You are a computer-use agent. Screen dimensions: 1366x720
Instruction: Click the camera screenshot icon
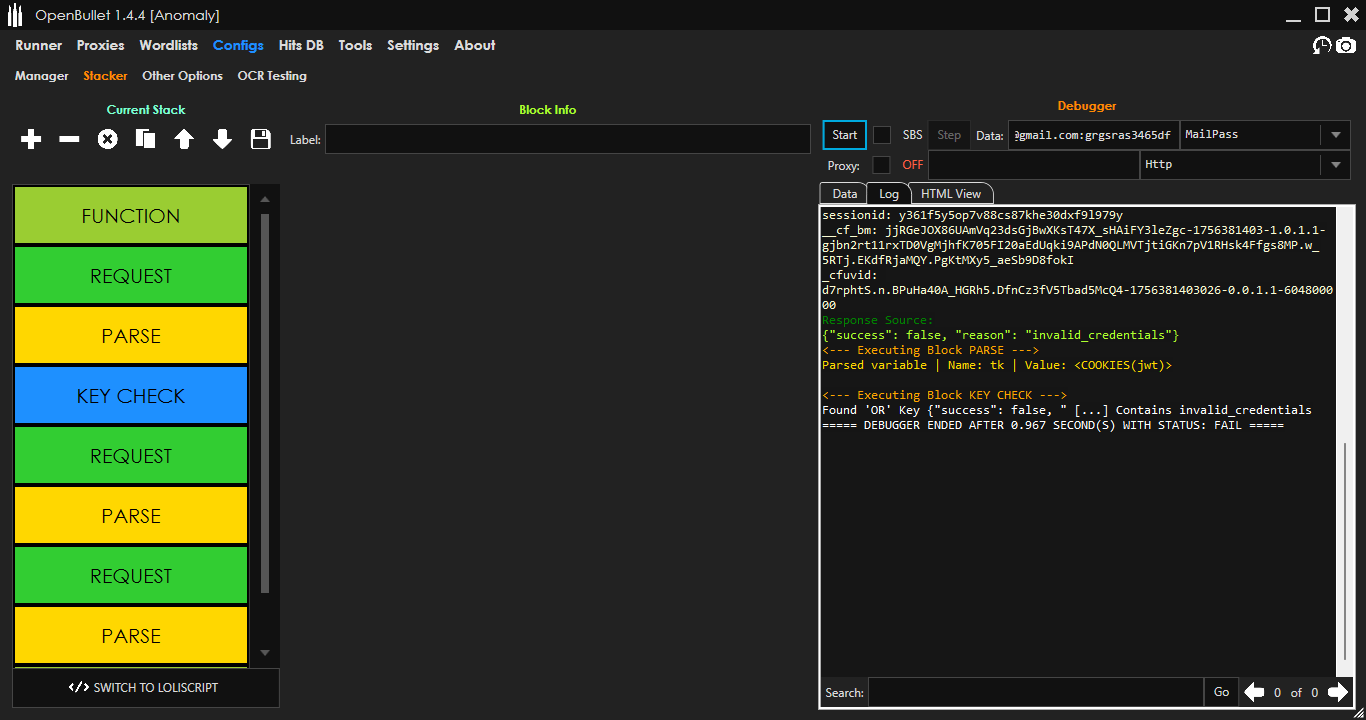1346,46
